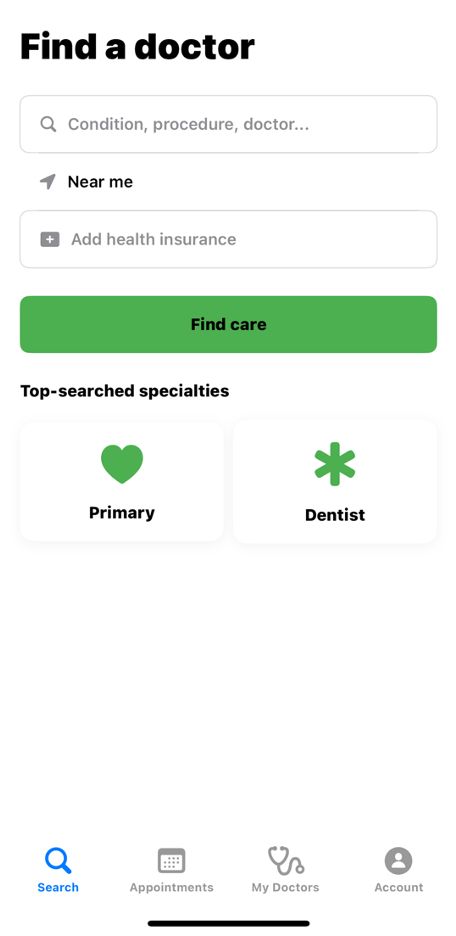The image size is (456, 936).
Task: Tap the plus card icon for health insurance
Action: tap(50, 239)
